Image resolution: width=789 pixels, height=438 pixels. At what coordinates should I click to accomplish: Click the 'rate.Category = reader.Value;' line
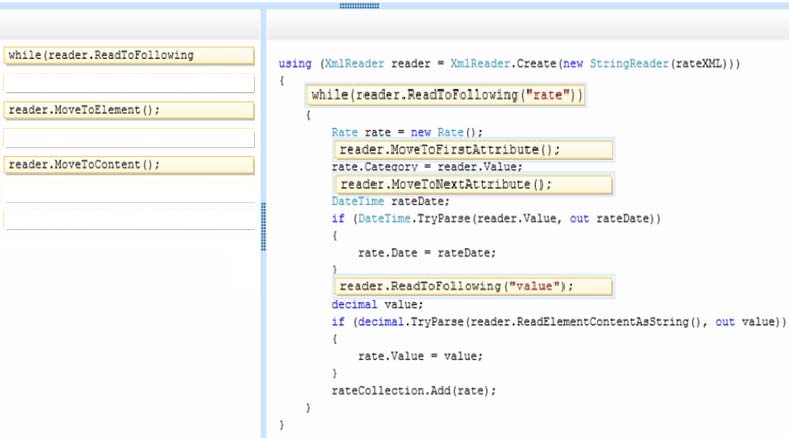[427, 167]
